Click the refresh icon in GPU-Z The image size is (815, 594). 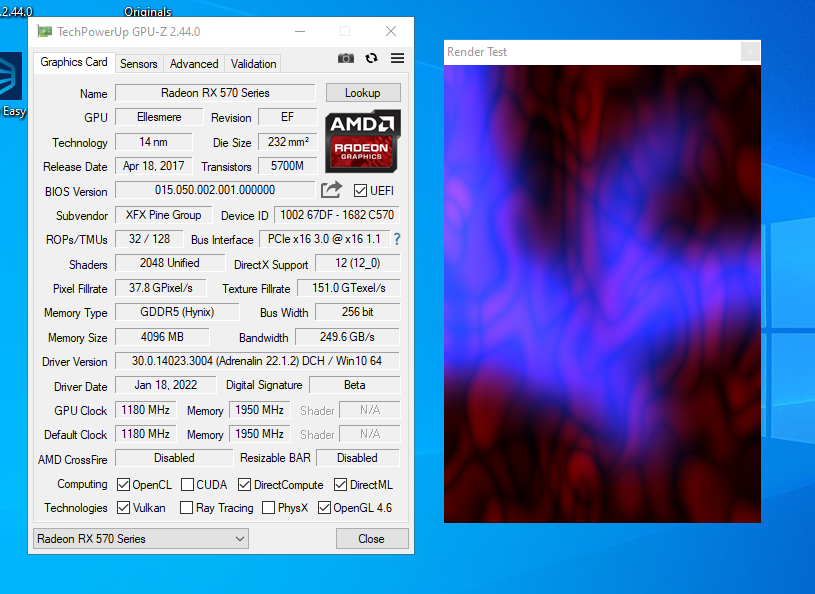coord(371,58)
